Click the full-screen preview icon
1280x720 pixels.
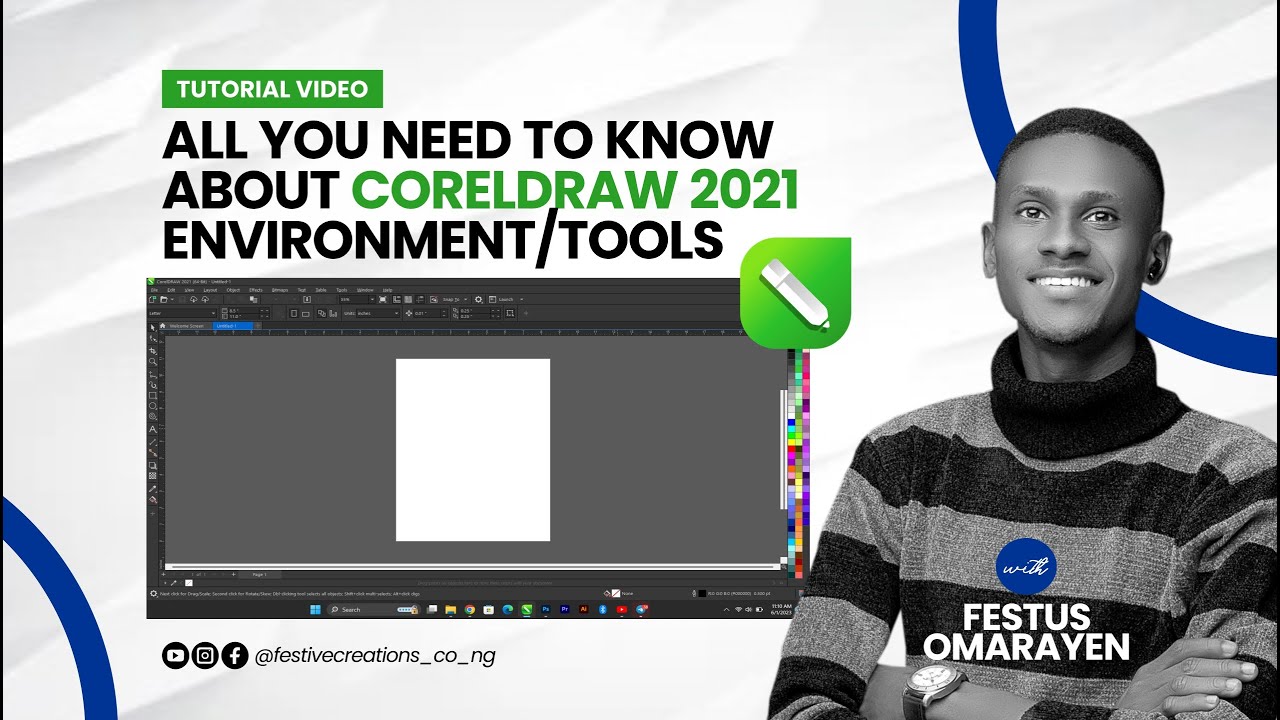(x=383, y=299)
